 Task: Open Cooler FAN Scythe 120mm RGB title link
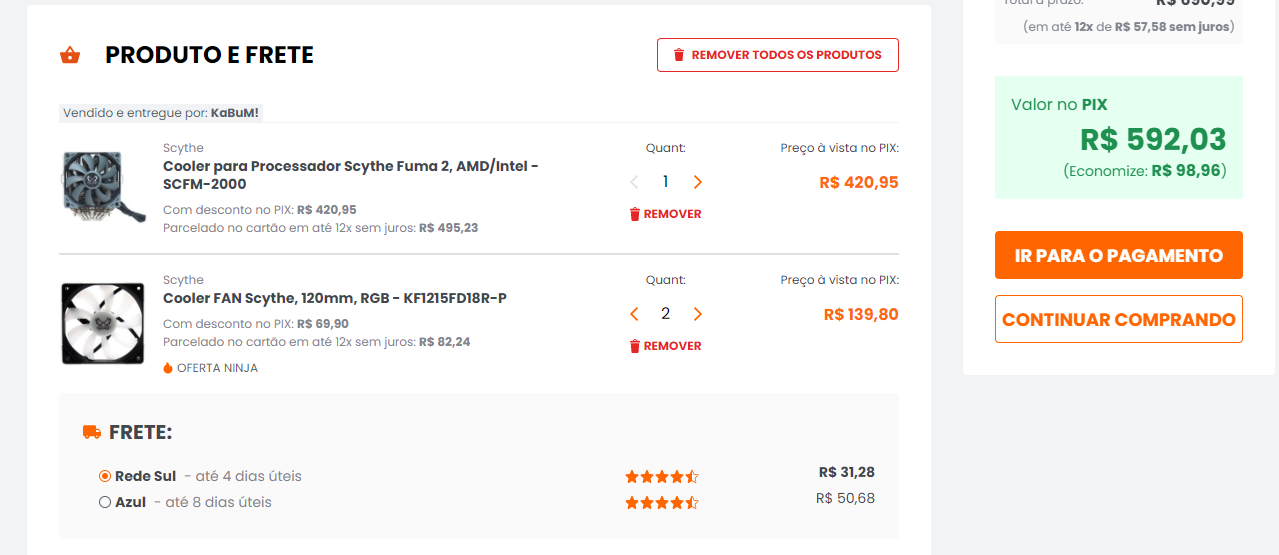335,298
